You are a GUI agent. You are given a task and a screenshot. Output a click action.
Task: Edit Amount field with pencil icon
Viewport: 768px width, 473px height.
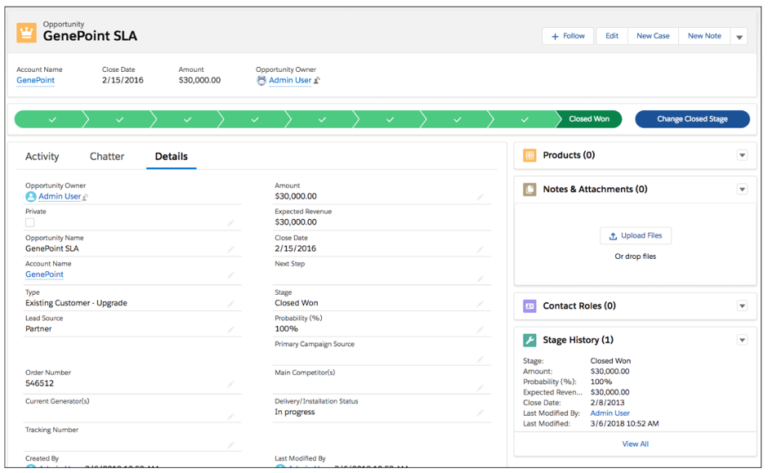pyautogui.click(x=480, y=197)
